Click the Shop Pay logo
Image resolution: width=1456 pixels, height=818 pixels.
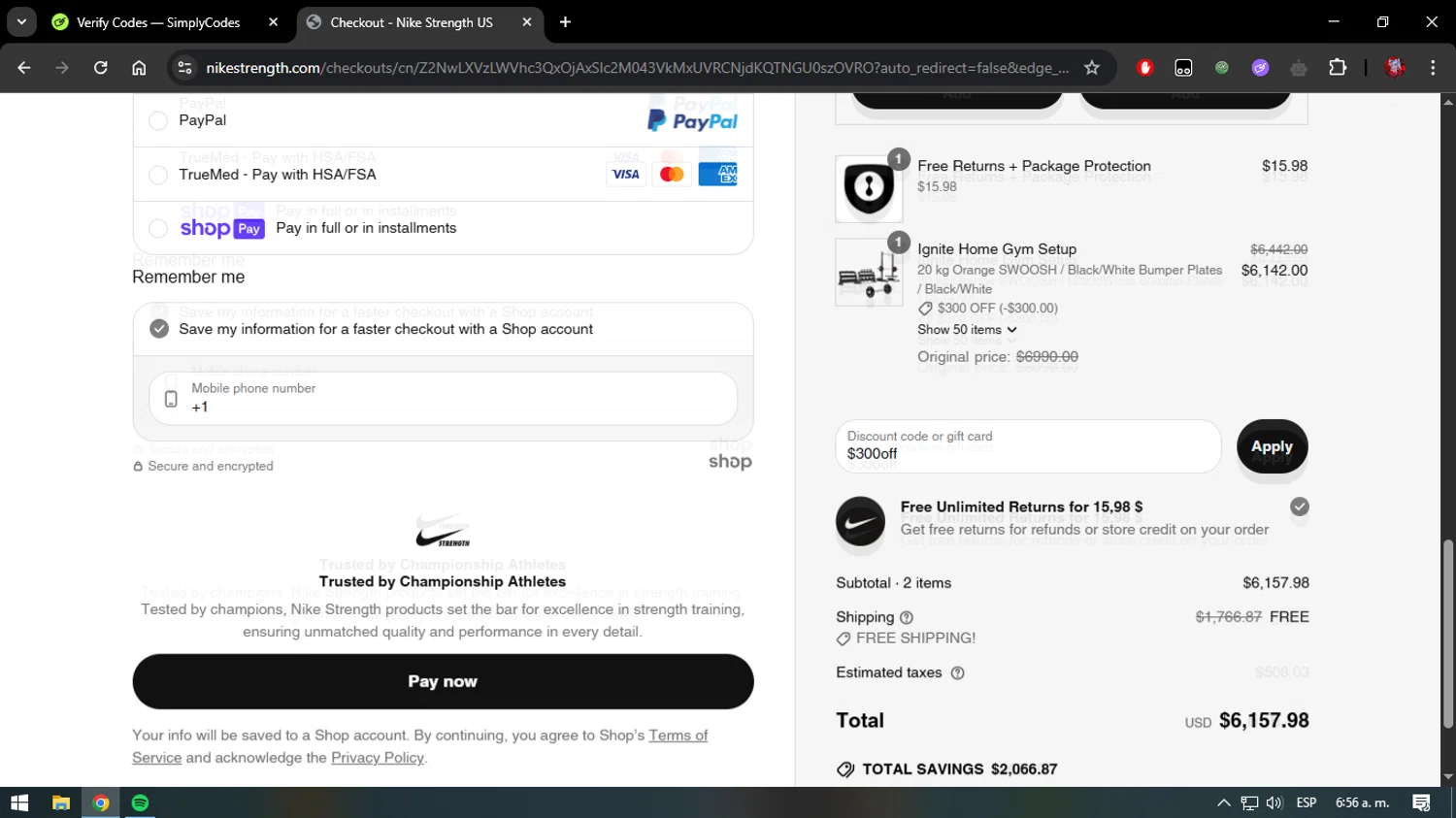[222, 228]
